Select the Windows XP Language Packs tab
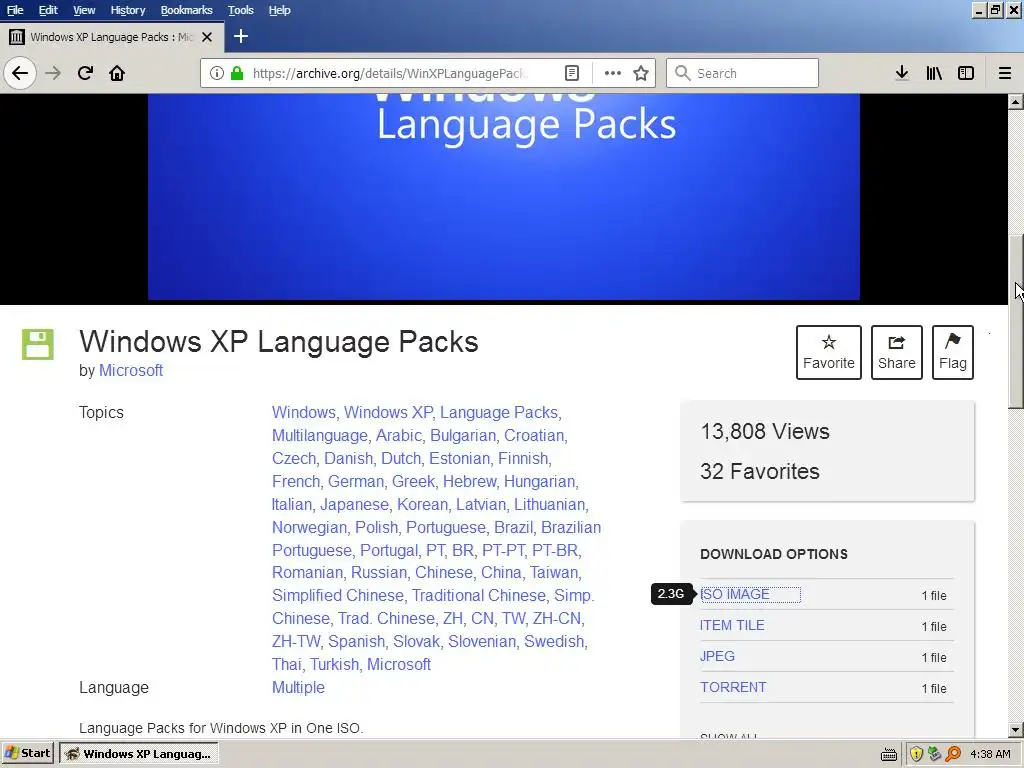 coord(112,37)
